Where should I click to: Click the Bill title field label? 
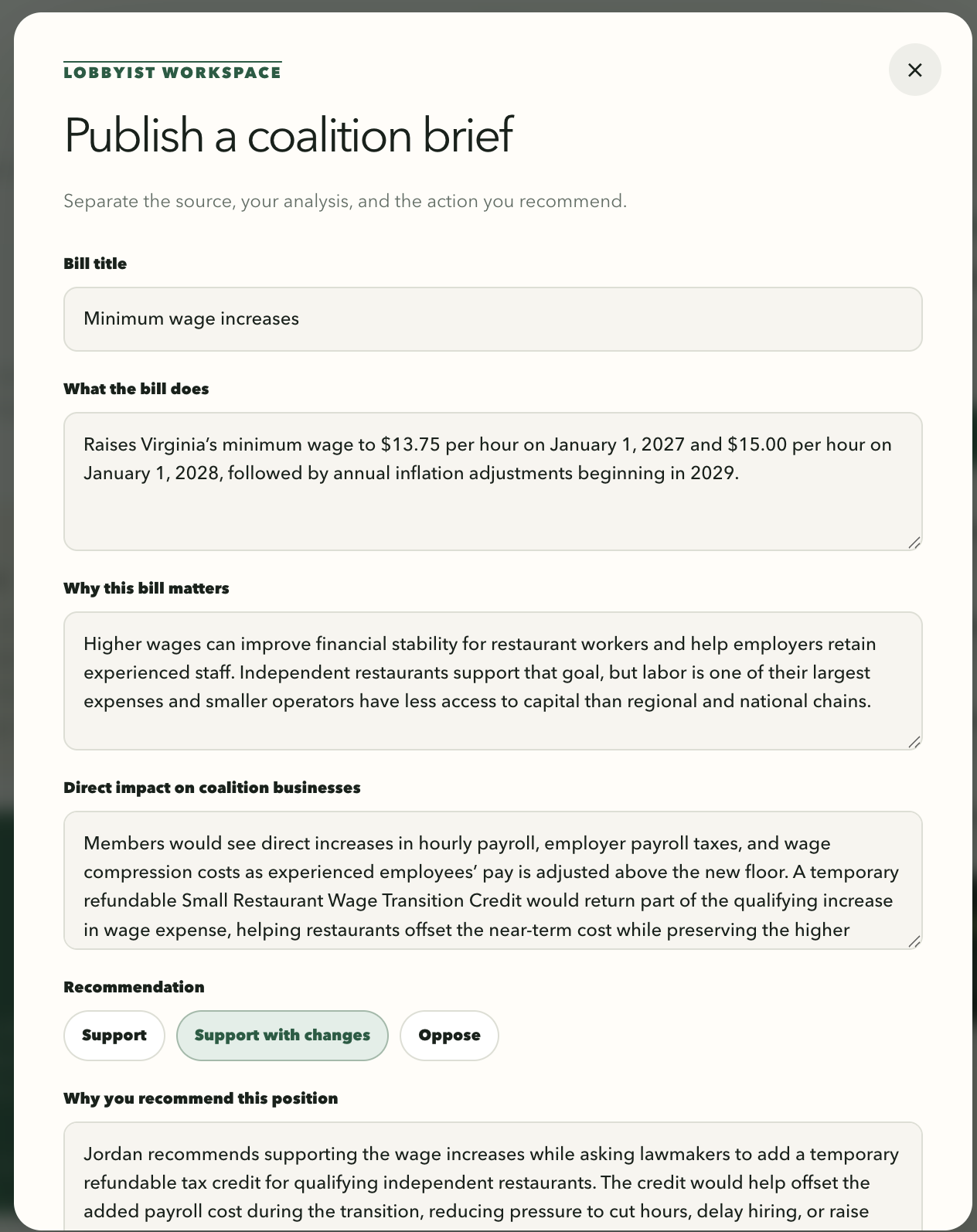pyautogui.click(x=95, y=264)
